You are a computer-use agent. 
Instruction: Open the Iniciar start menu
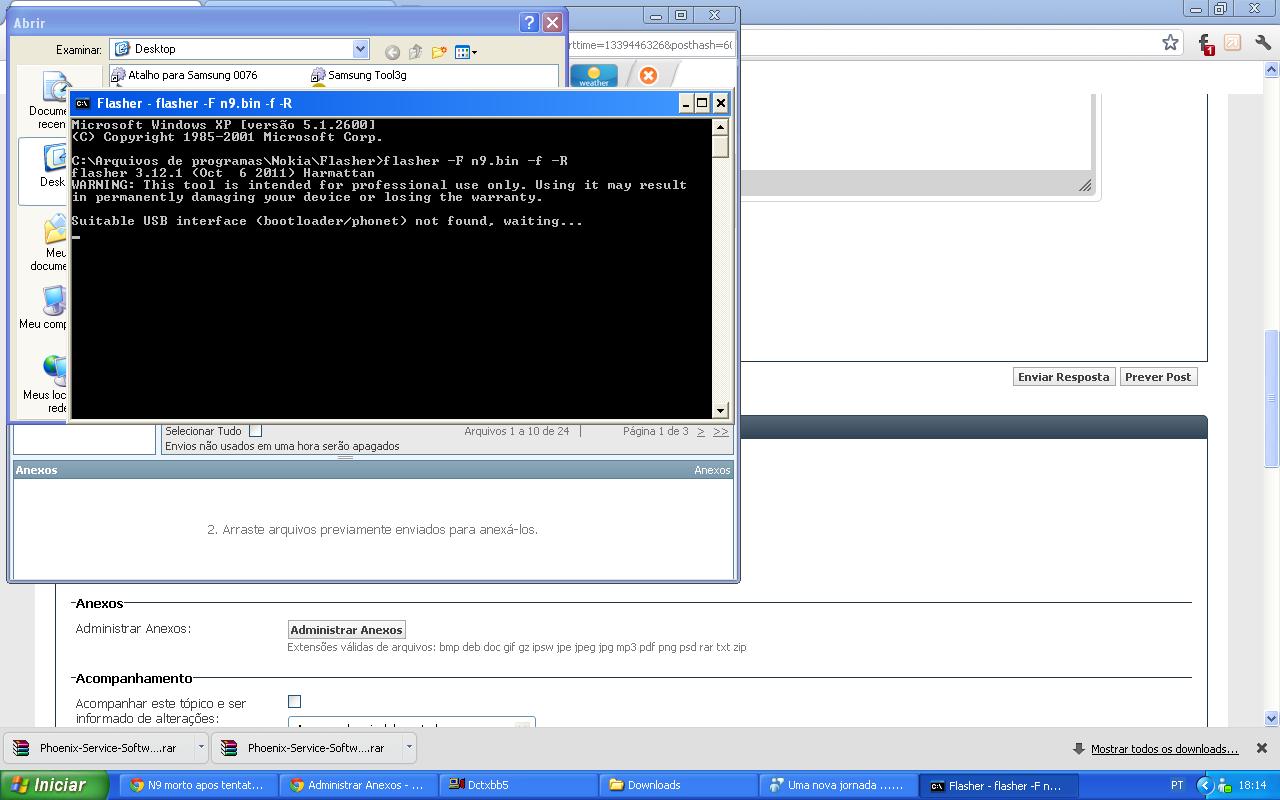54,785
